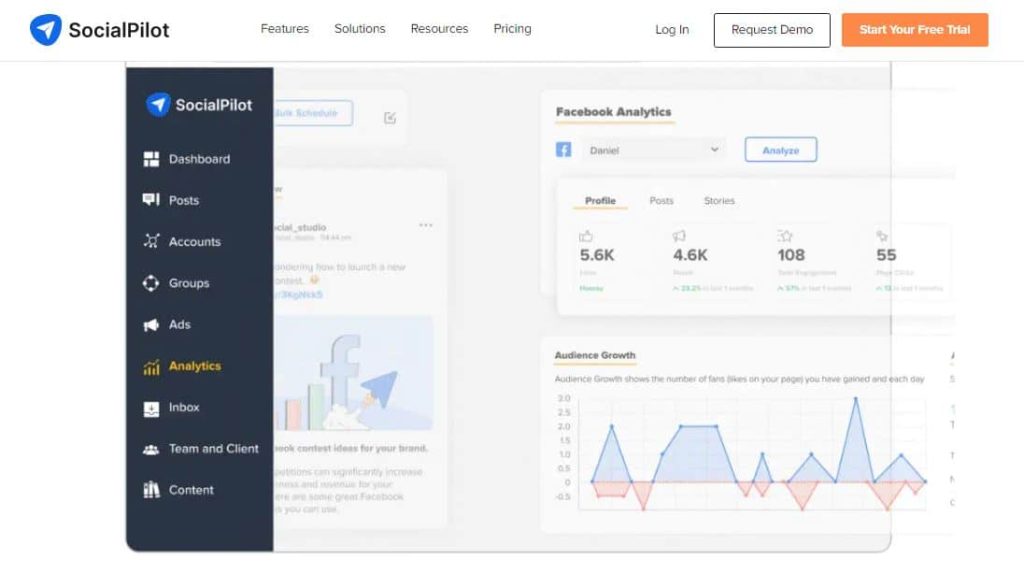1024x574 pixels.
Task: Select Content label in the sidebar
Action: [191, 490]
